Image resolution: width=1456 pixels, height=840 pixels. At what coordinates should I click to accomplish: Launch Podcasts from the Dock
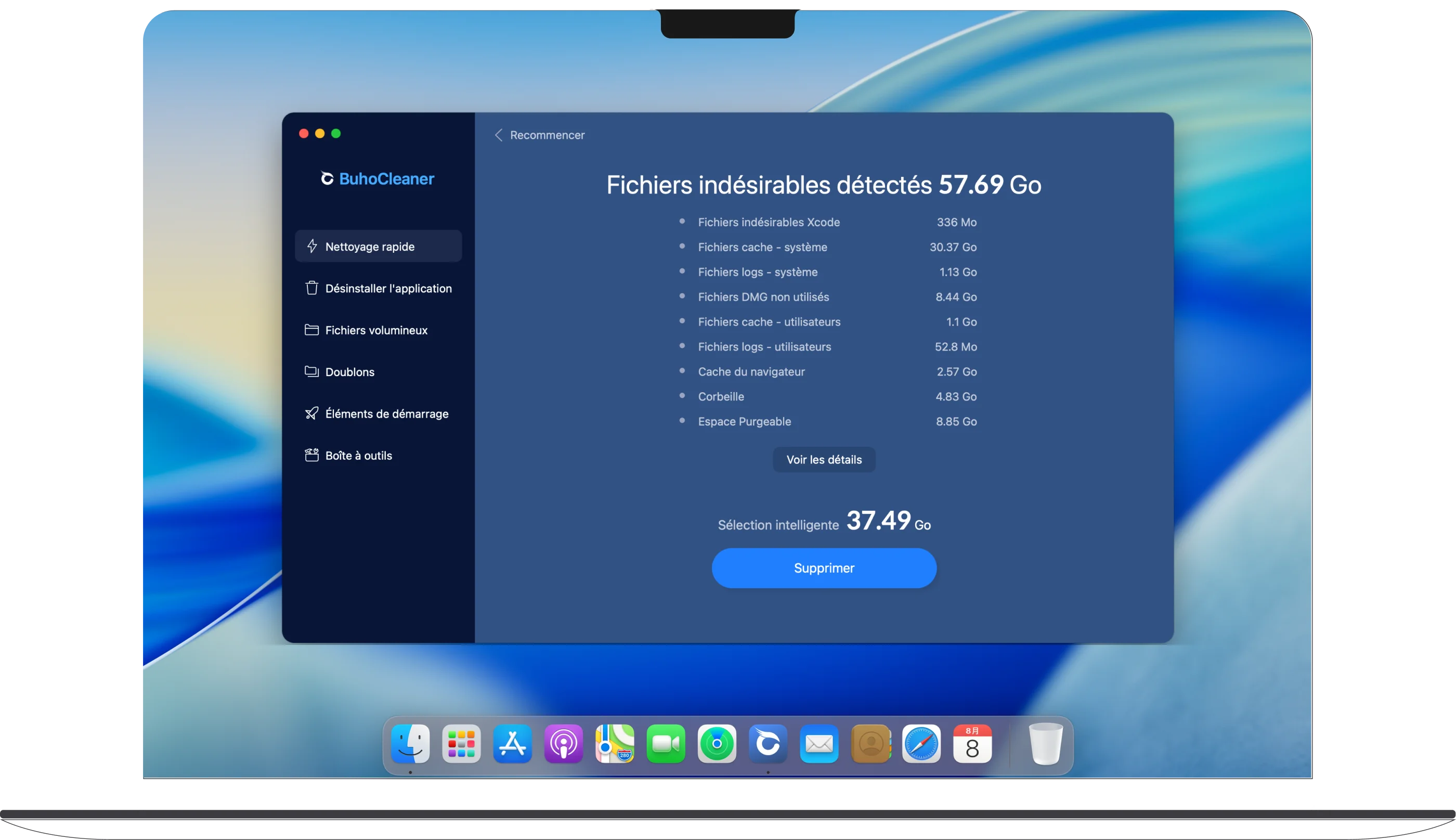pos(563,744)
